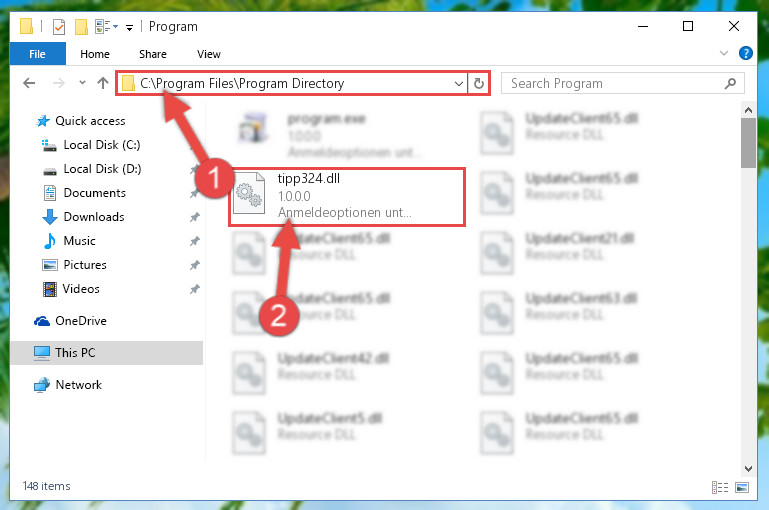Go up one folder level
Screen dimensions: 769x510
(x=103, y=83)
